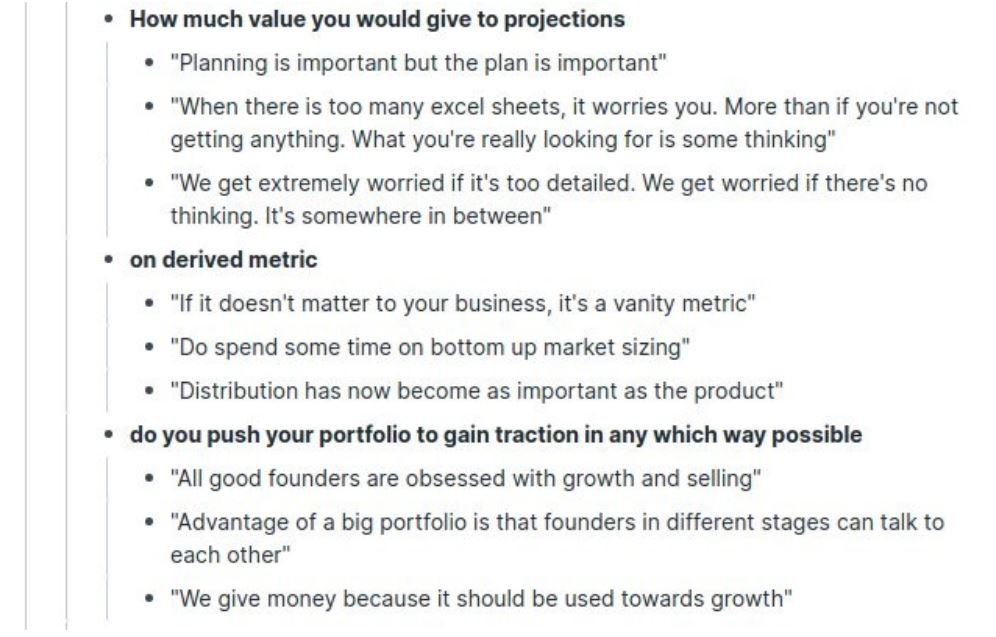Viewport: 996px width, 637px height.
Task: Click the "do you push your portfolio" heading
Action: coord(495,435)
